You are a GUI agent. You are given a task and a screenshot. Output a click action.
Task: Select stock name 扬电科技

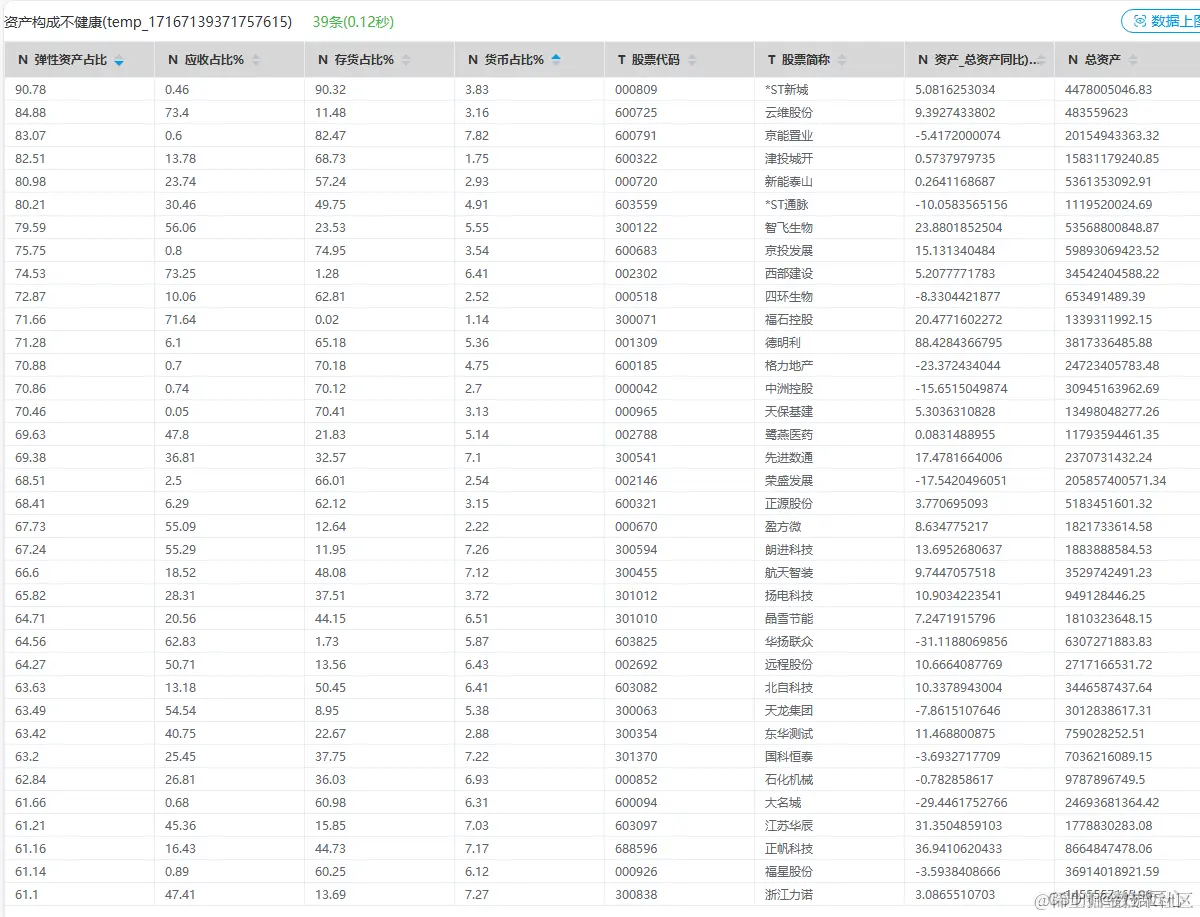(789, 596)
